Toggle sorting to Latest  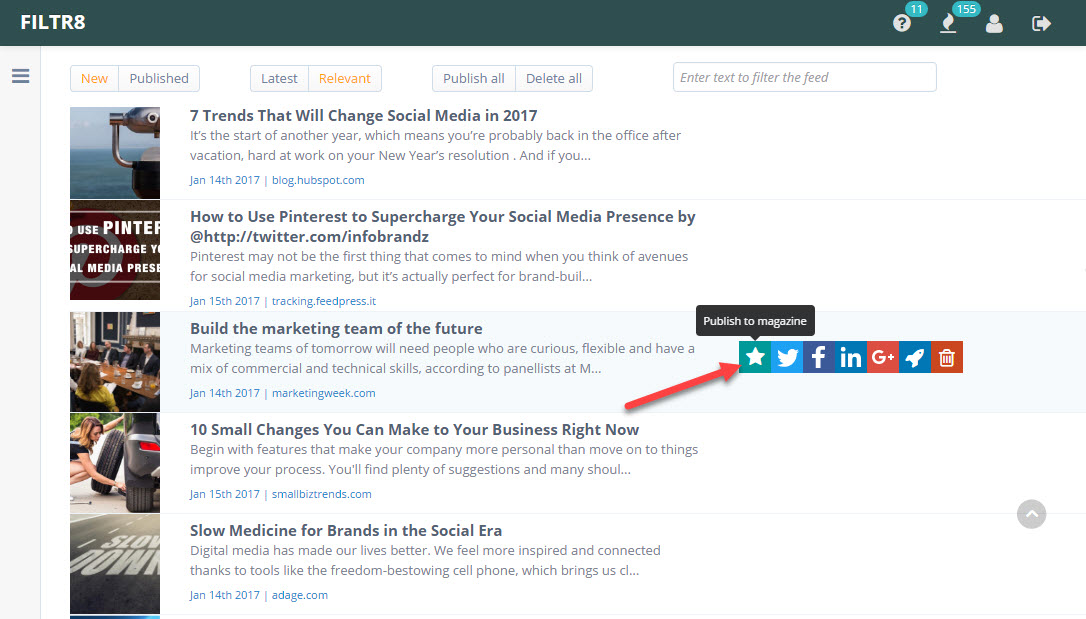(279, 78)
